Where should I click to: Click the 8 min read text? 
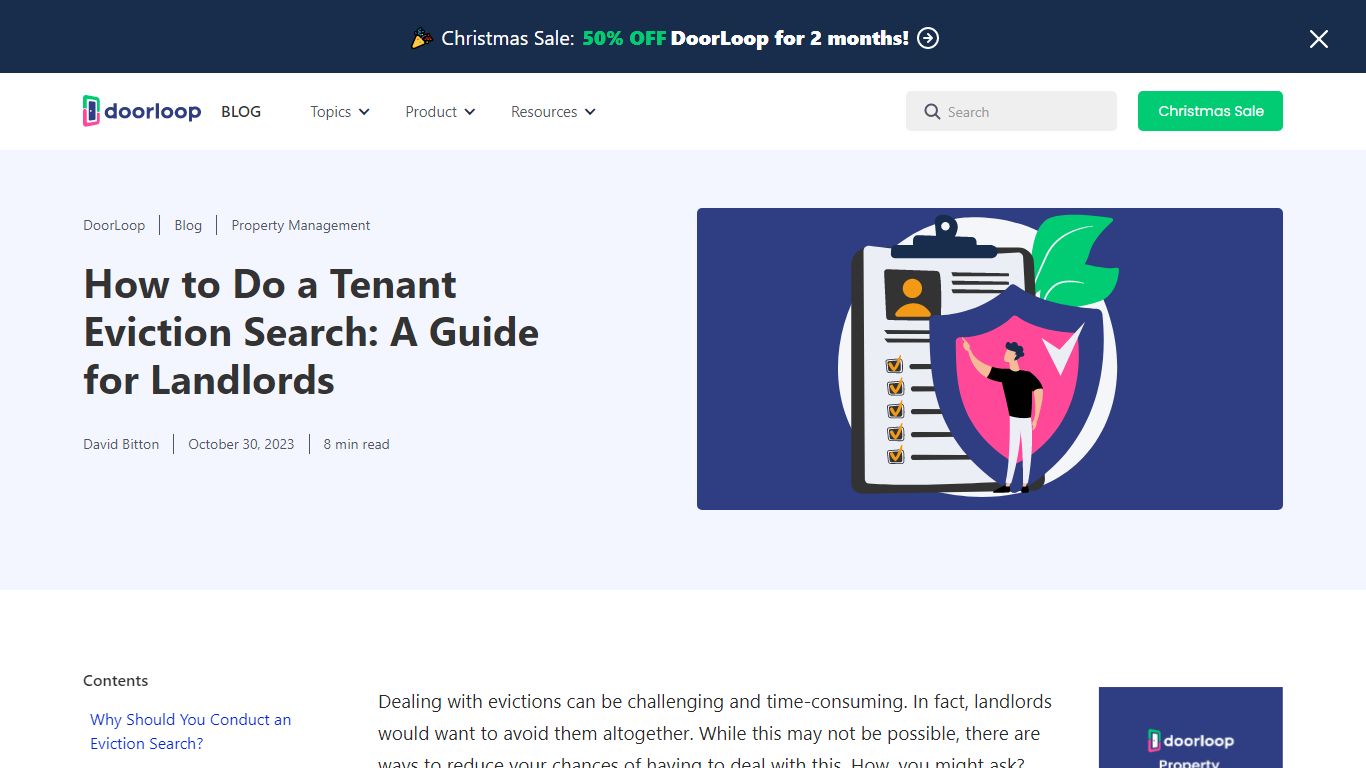pos(356,444)
